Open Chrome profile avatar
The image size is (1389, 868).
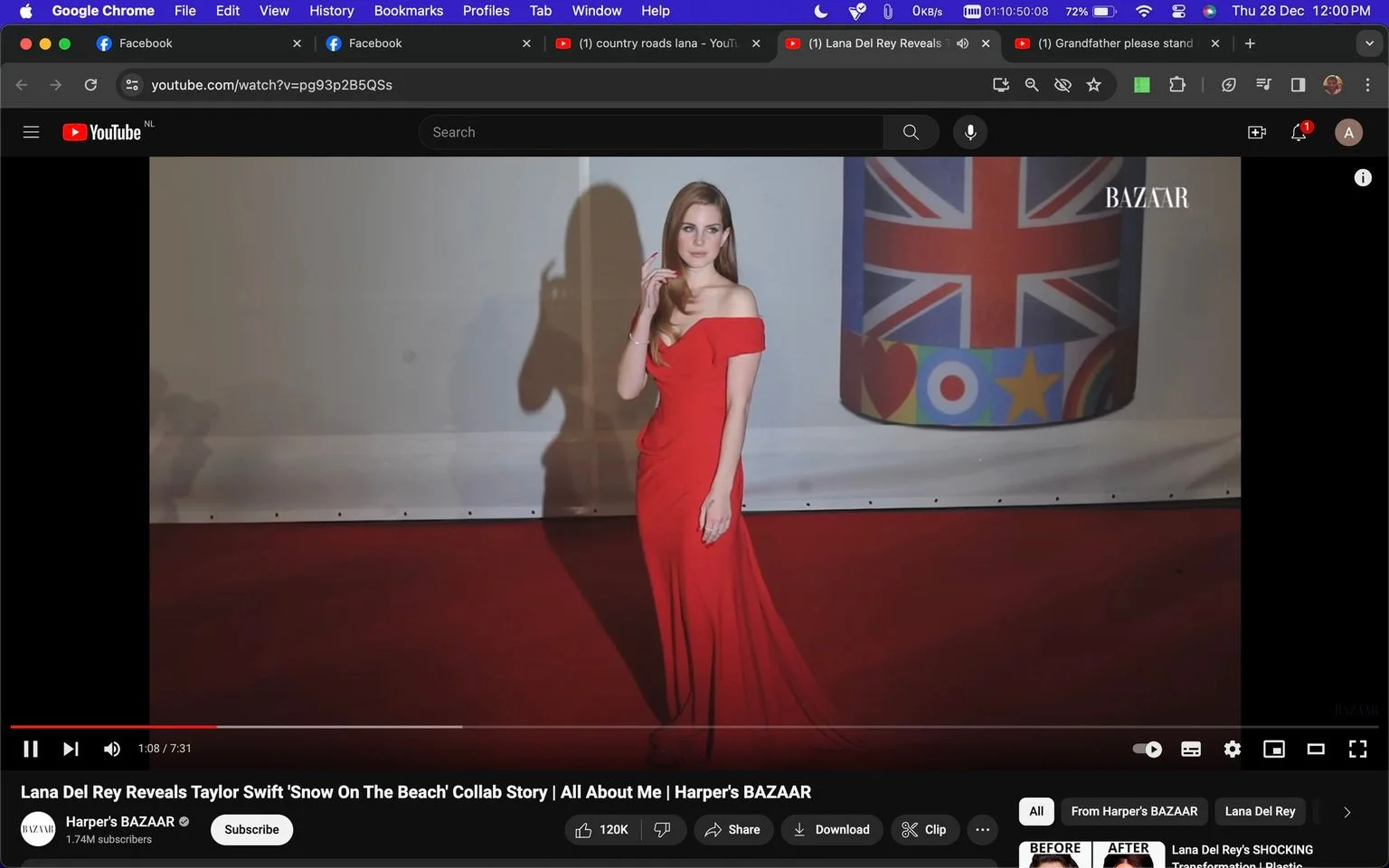(x=1333, y=85)
